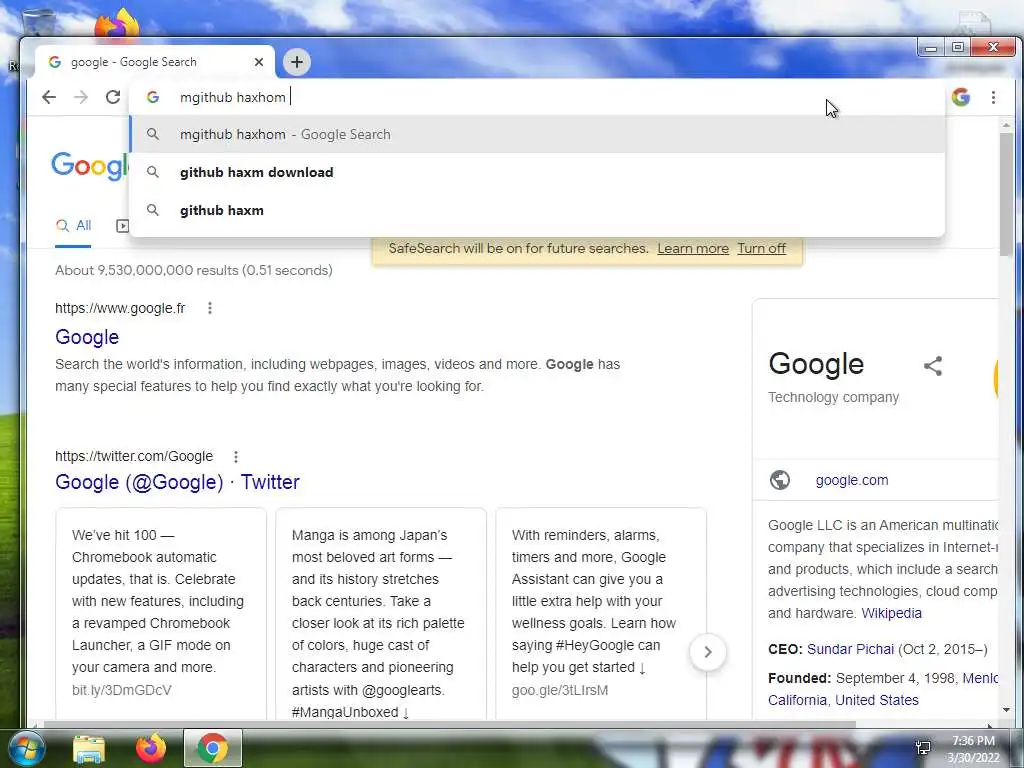Click the taskbar clock showing 7:36 PM

(x=973, y=749)
